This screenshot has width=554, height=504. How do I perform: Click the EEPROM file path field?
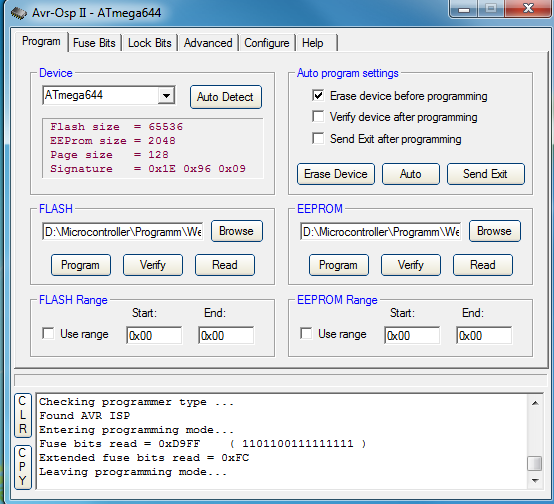pos(381,232)
